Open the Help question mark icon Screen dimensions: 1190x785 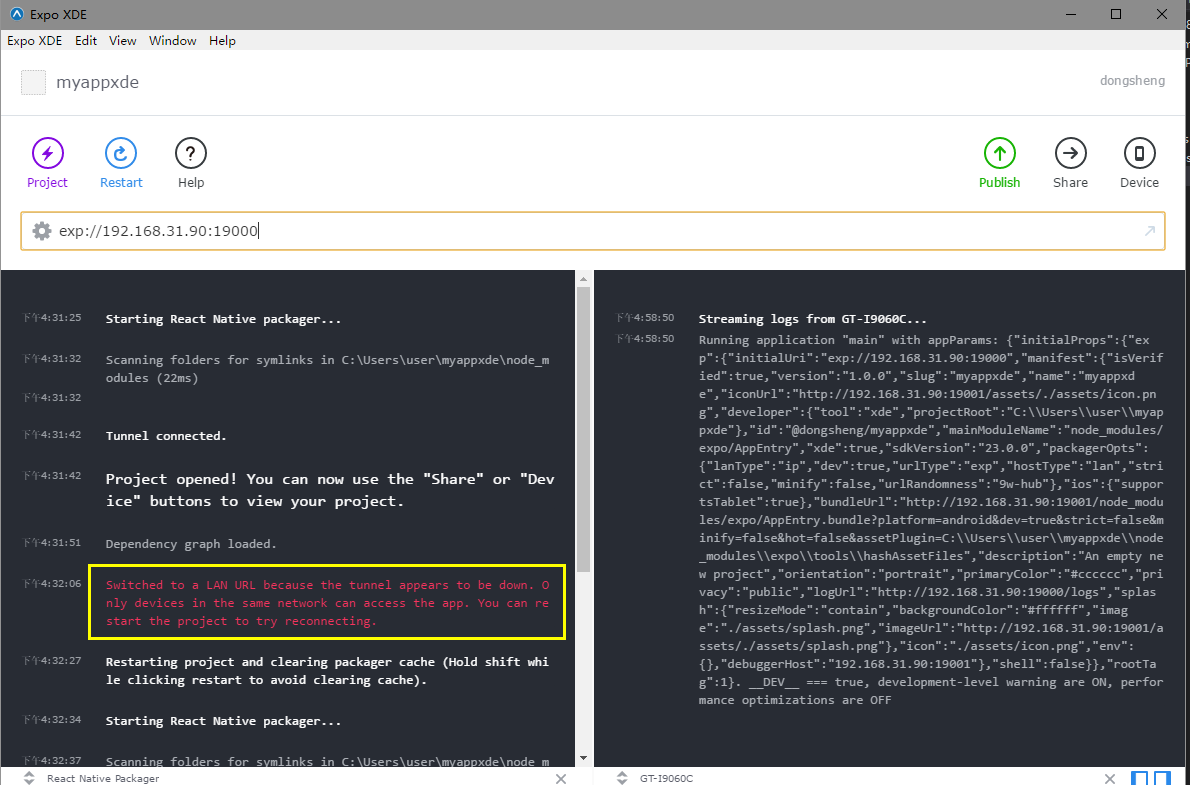click(190, 153)
